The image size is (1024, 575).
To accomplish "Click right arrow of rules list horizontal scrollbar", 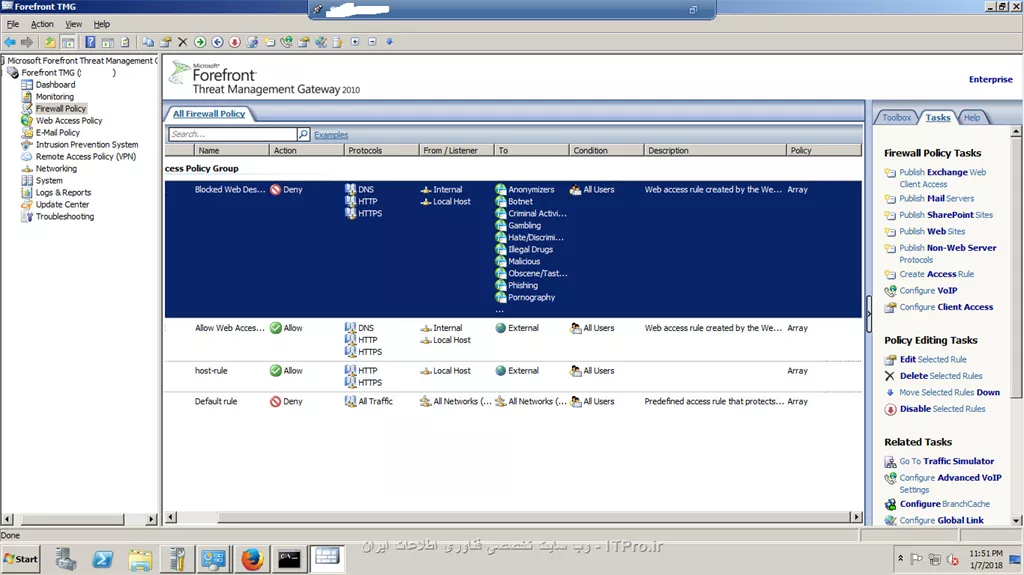I will [856, 517].
